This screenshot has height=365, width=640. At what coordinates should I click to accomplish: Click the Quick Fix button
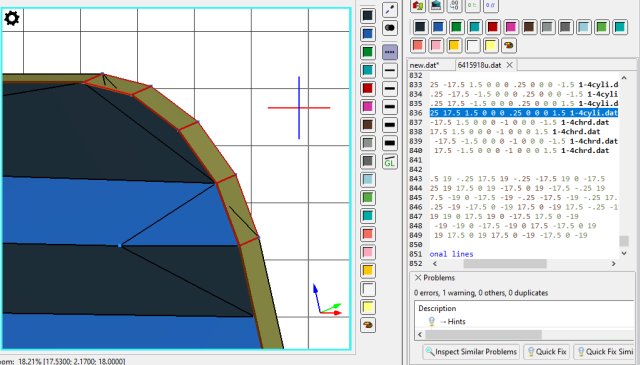coord(547,352)
